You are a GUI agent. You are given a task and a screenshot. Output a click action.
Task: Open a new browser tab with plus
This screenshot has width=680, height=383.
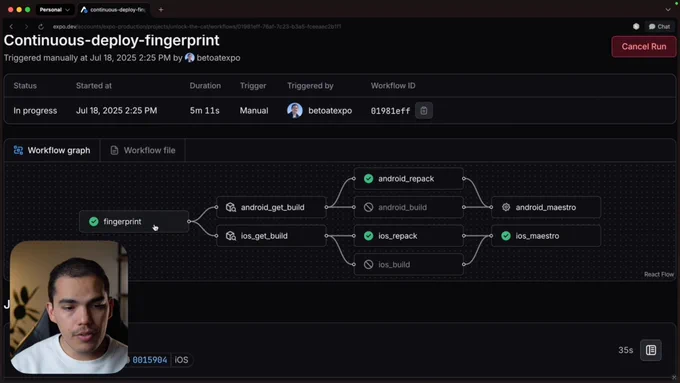pyautogui.click(x=161, y=10)
